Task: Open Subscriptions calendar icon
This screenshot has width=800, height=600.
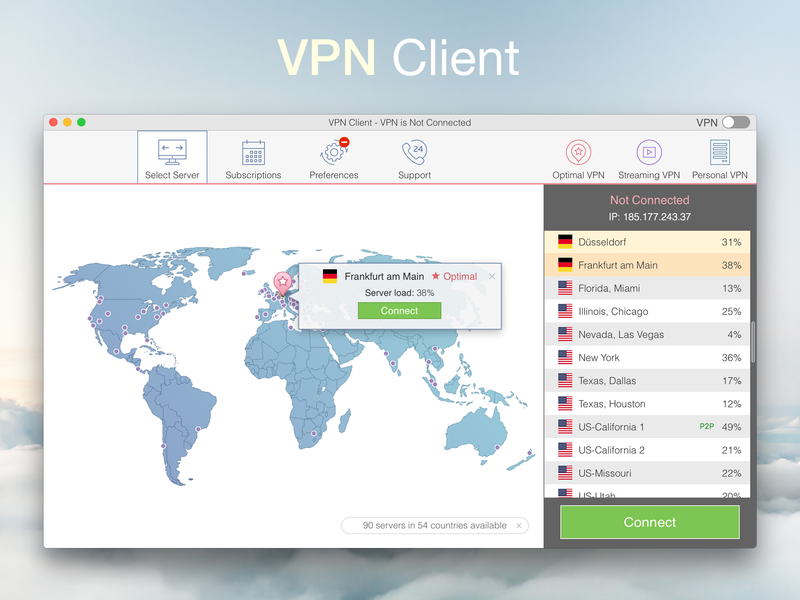Action: [253, 152]
